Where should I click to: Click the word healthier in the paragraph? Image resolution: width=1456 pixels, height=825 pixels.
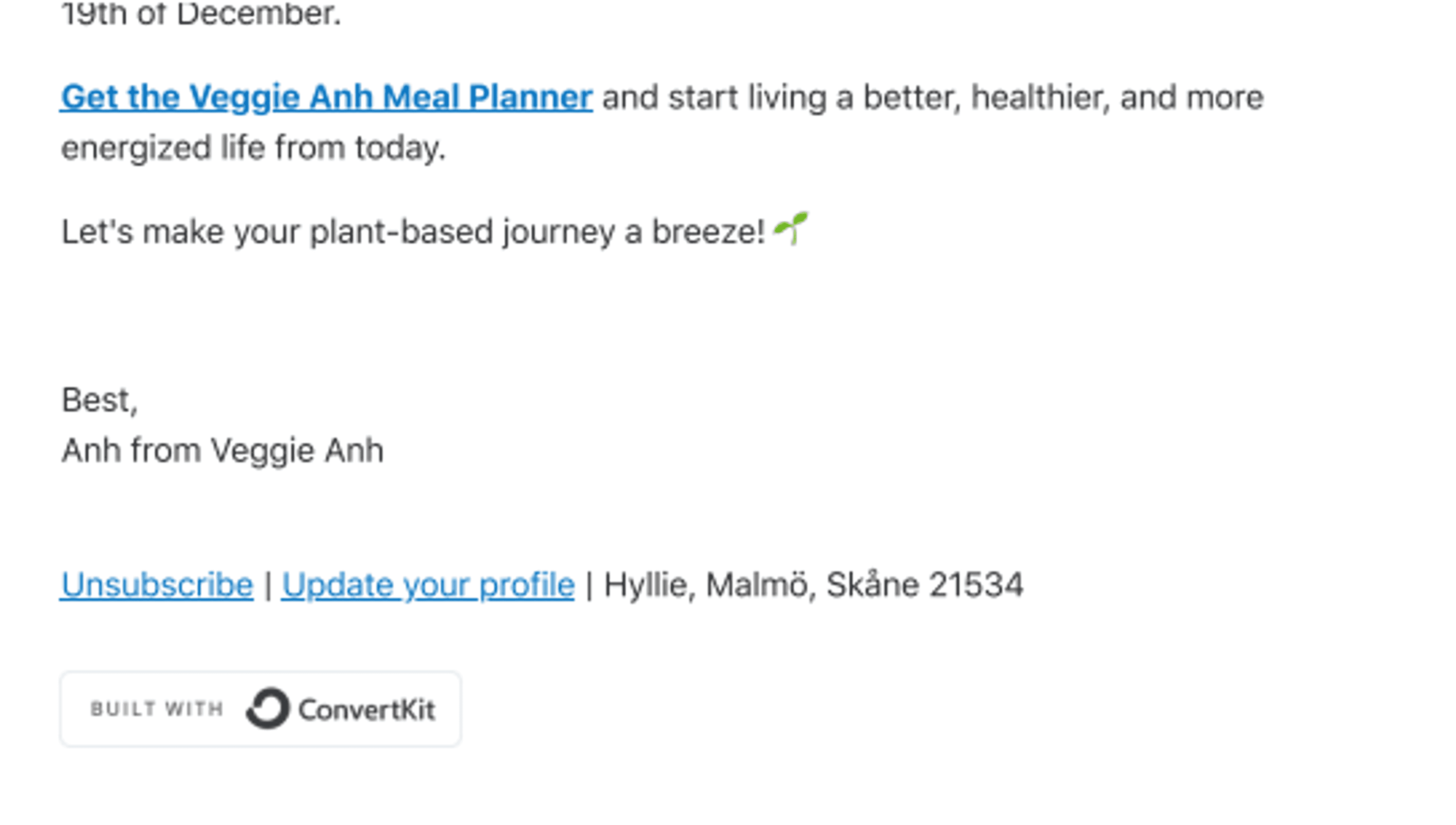tap(1040, 97)
